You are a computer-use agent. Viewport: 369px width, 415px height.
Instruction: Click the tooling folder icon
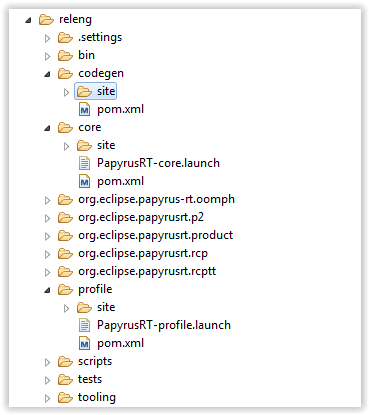tap(65, 398)
